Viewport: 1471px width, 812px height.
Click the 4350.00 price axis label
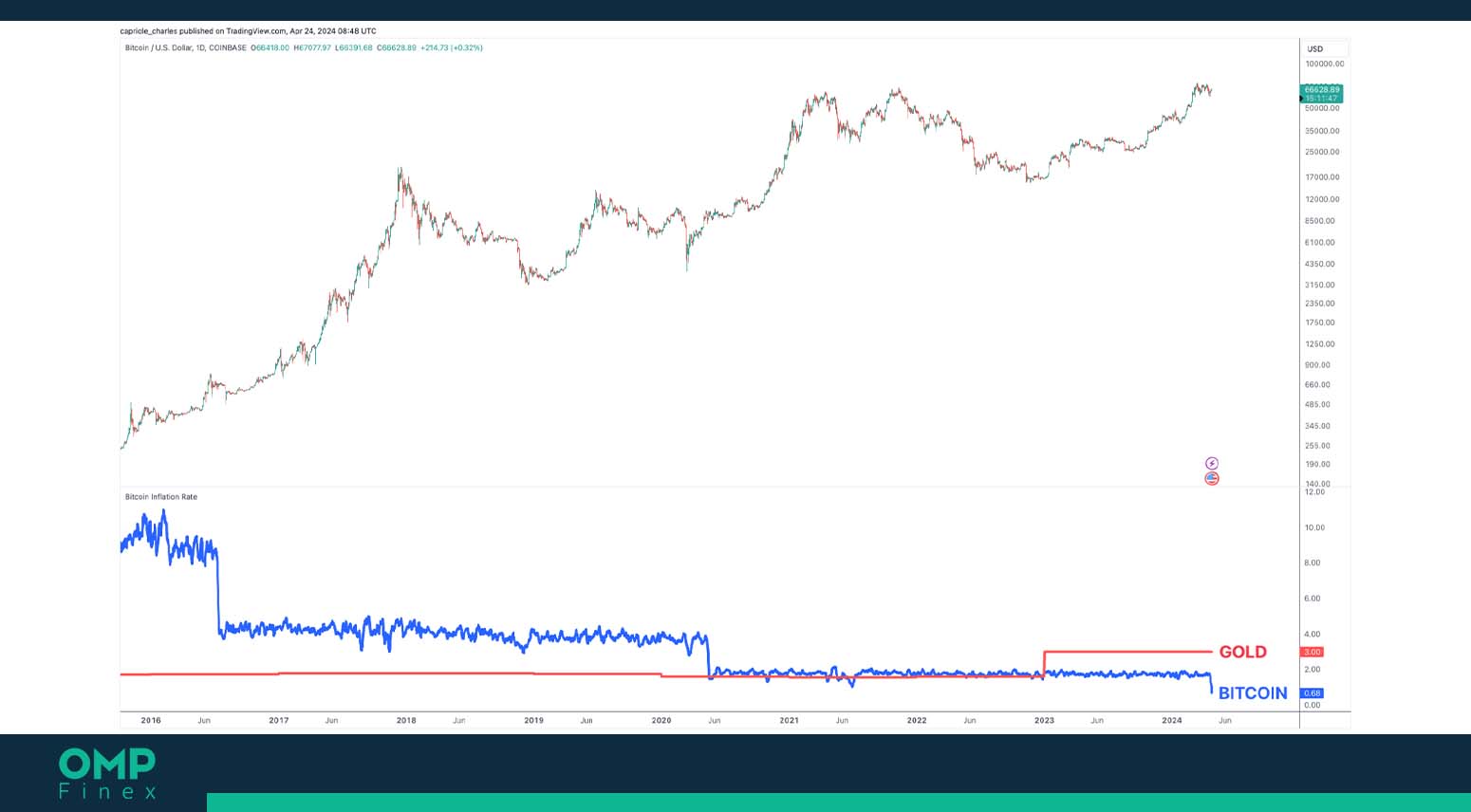click(x=1320, y=265)
